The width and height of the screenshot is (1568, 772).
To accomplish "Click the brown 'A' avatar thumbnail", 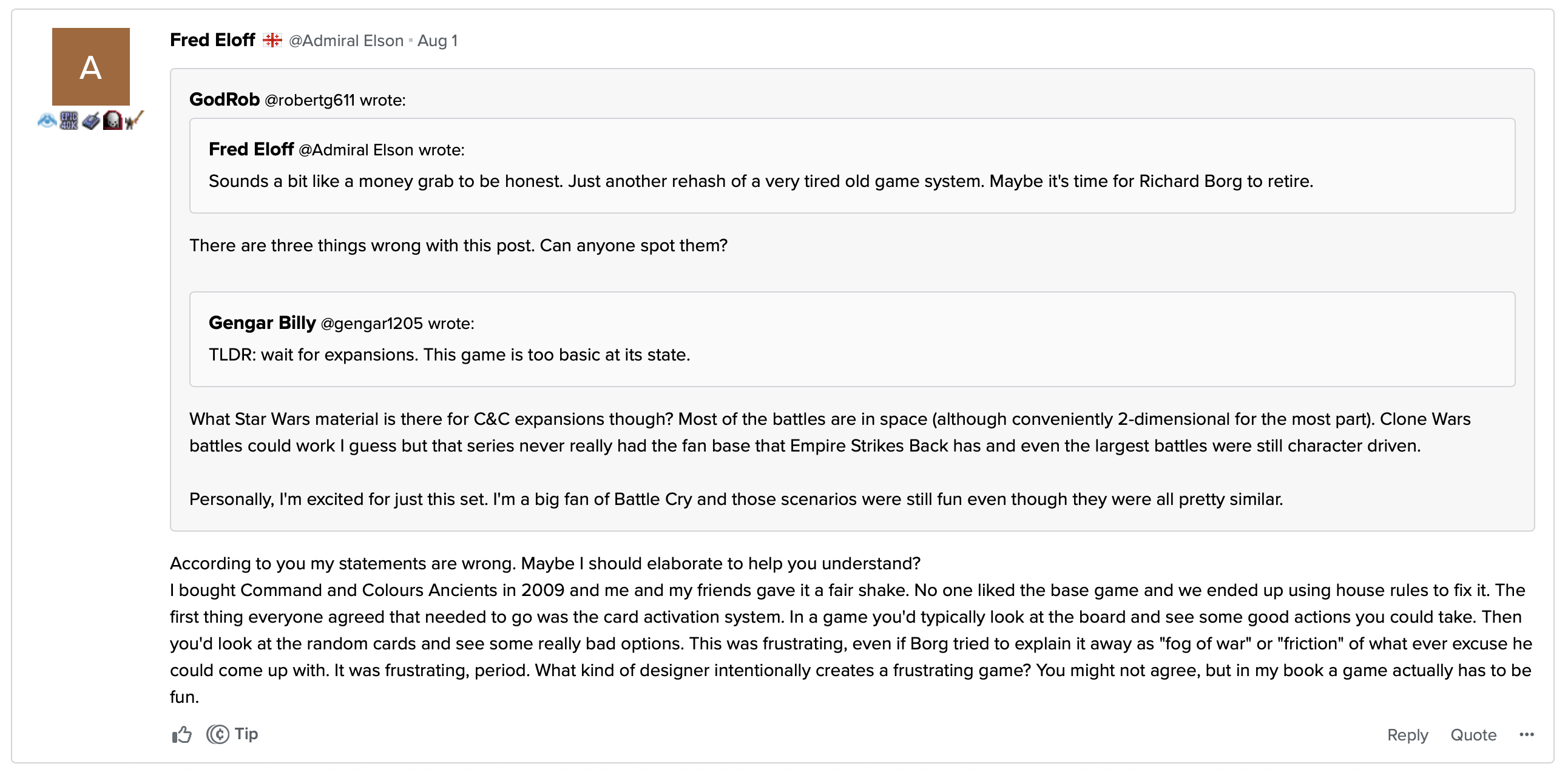I will (90, 67).
